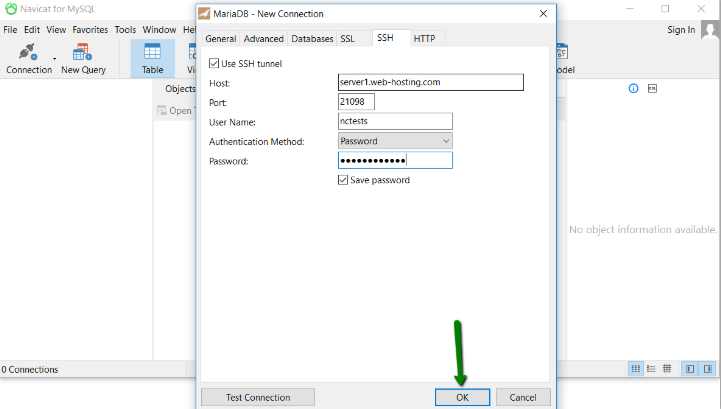The width and height of the screenshot is (721, 409).
Task: Select the SSH tab
Action: (x=385, y=38)
